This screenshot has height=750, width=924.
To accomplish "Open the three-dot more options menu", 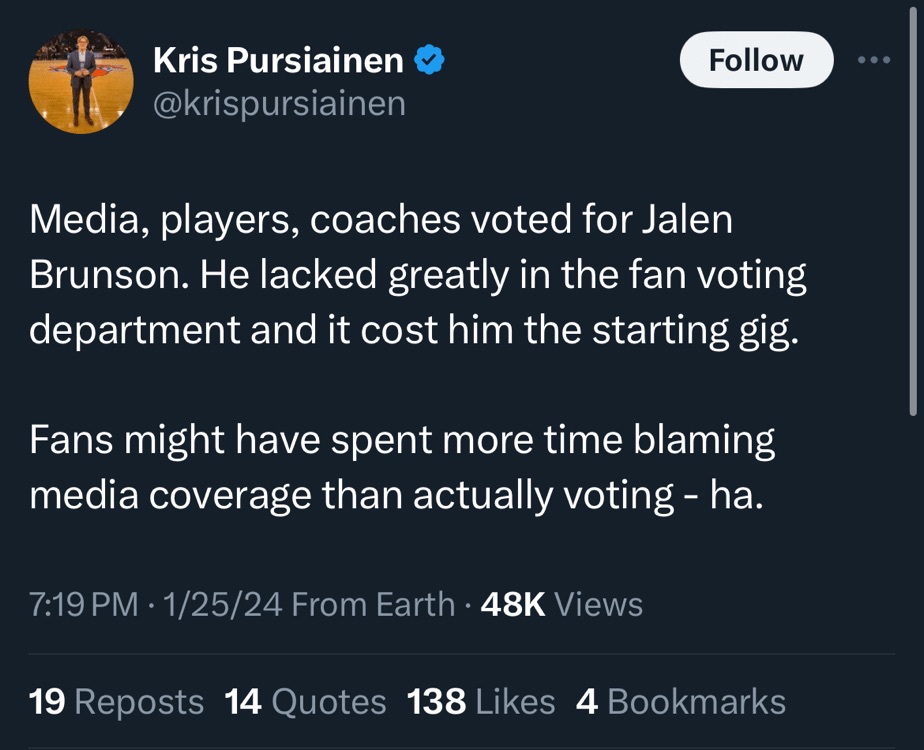I will pos(874,59).
